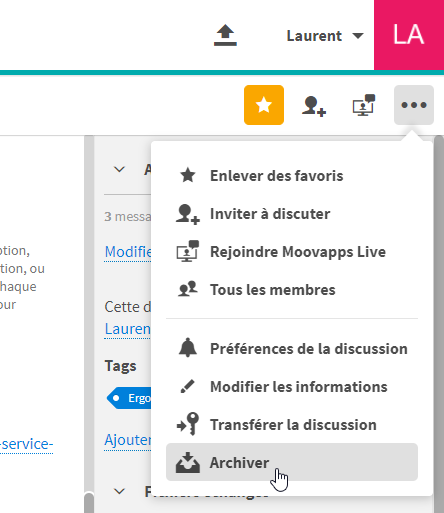The image size is (444, 513).
Task: Click the blue Ergo tag
Action: click(x=129, y=398)
